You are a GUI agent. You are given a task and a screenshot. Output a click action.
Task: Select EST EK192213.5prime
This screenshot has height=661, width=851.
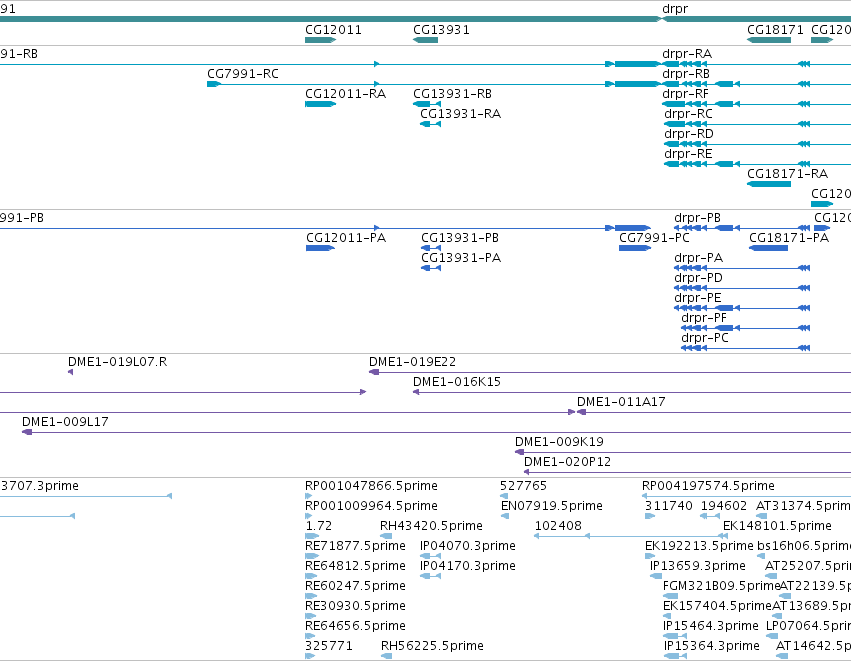650,556
